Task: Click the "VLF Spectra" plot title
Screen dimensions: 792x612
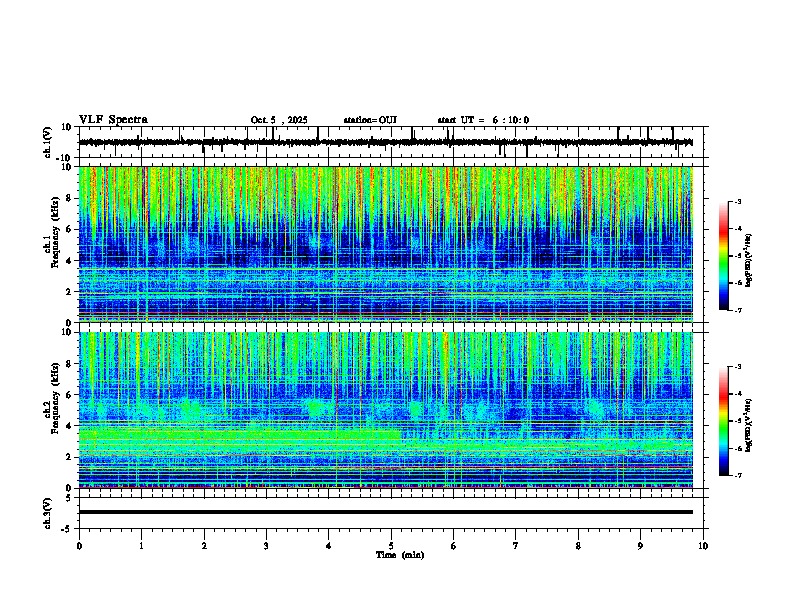Action: pos(113,120)
